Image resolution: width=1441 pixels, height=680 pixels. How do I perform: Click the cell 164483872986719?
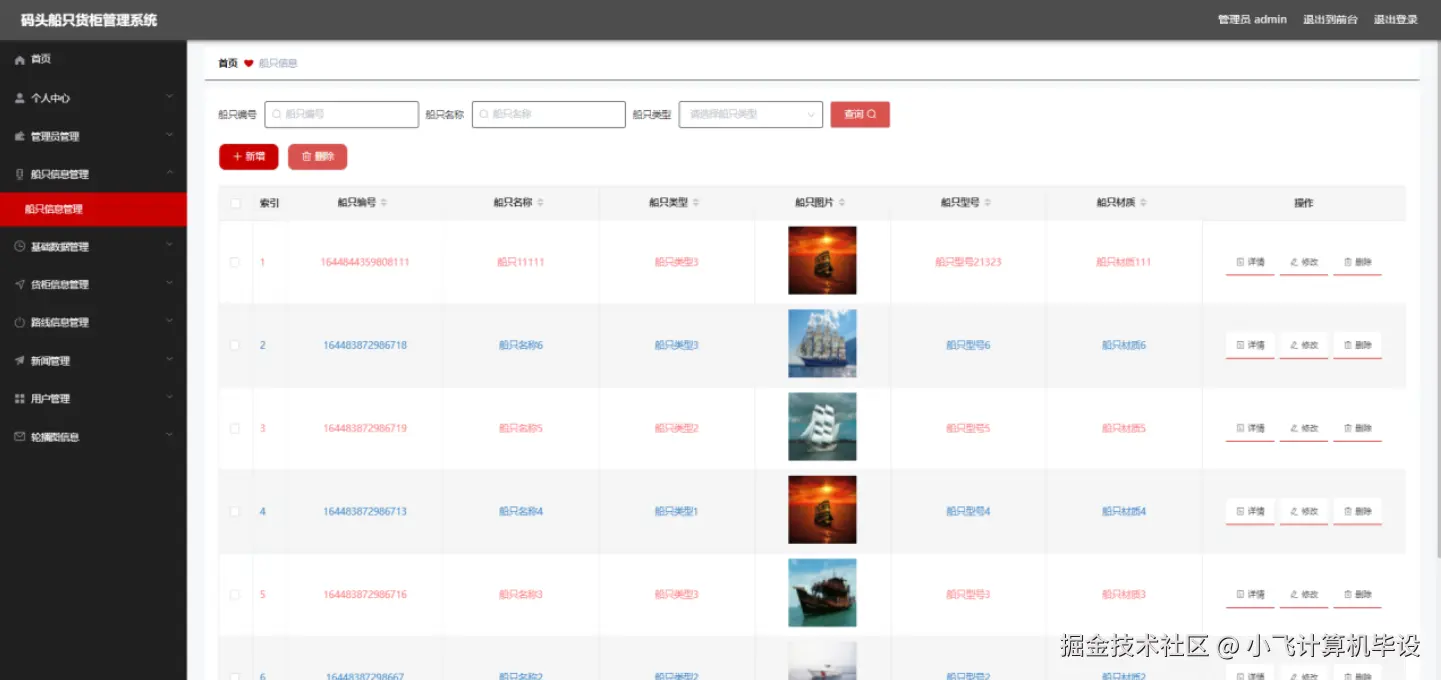click(x=365, y=428)
